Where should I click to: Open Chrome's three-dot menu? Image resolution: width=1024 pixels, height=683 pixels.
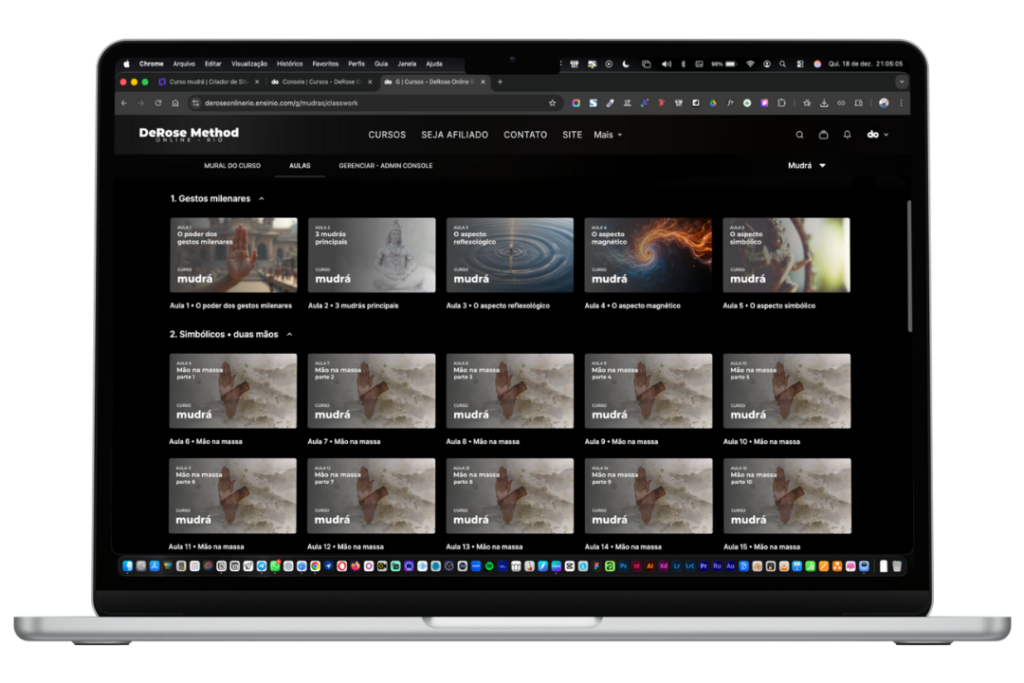point(901,103)
